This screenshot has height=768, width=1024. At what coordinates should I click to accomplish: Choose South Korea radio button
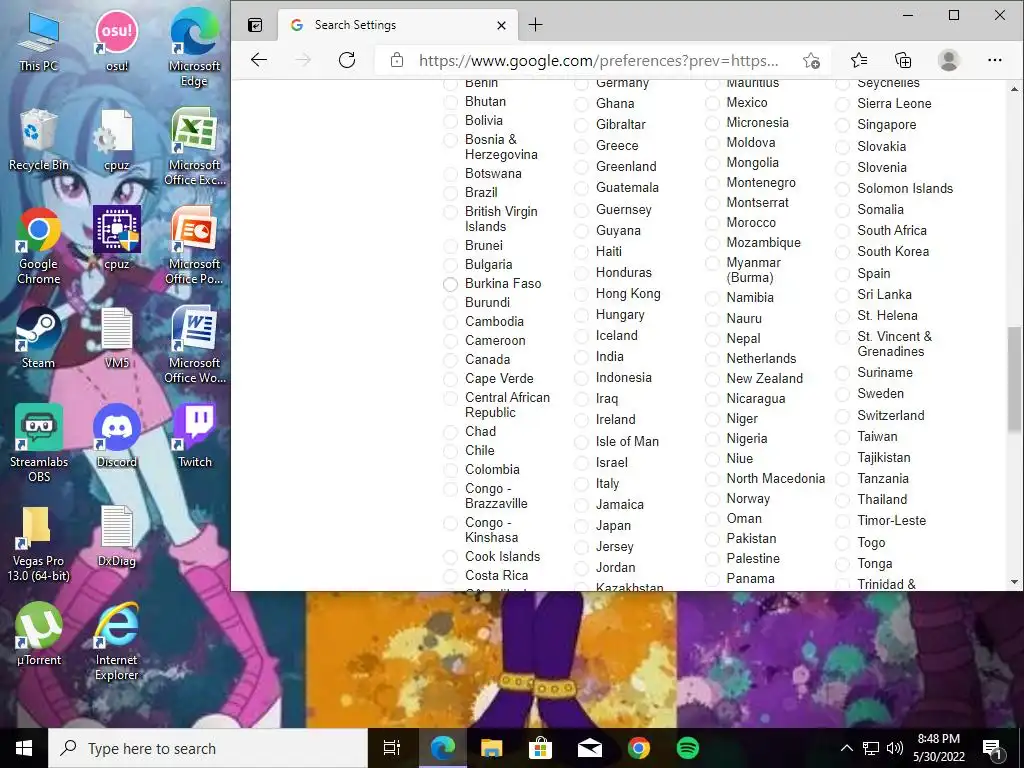tap(843, 252)
